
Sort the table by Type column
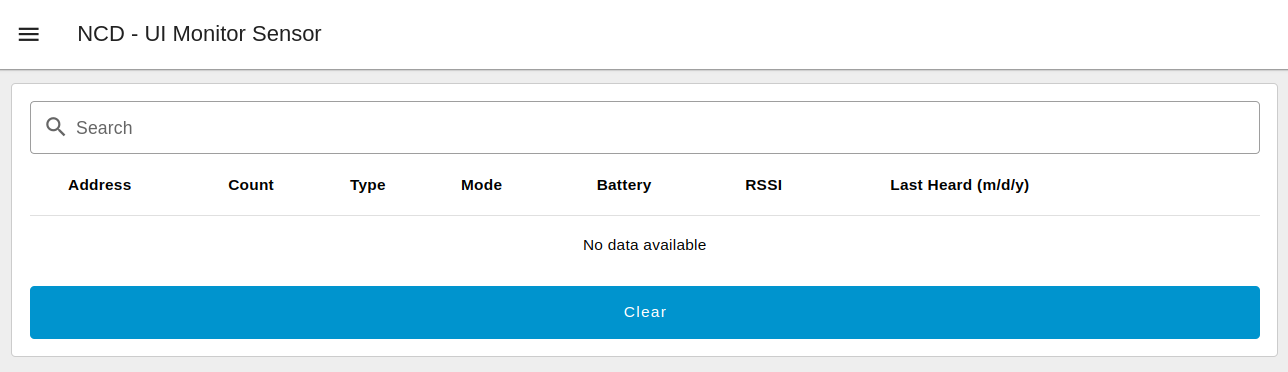point(368,185)
